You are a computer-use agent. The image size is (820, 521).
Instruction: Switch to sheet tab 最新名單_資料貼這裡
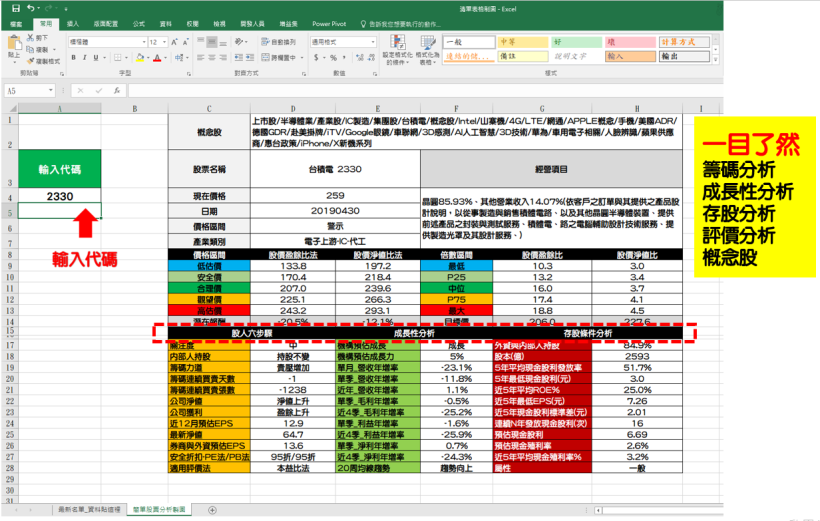pos(89,509)
